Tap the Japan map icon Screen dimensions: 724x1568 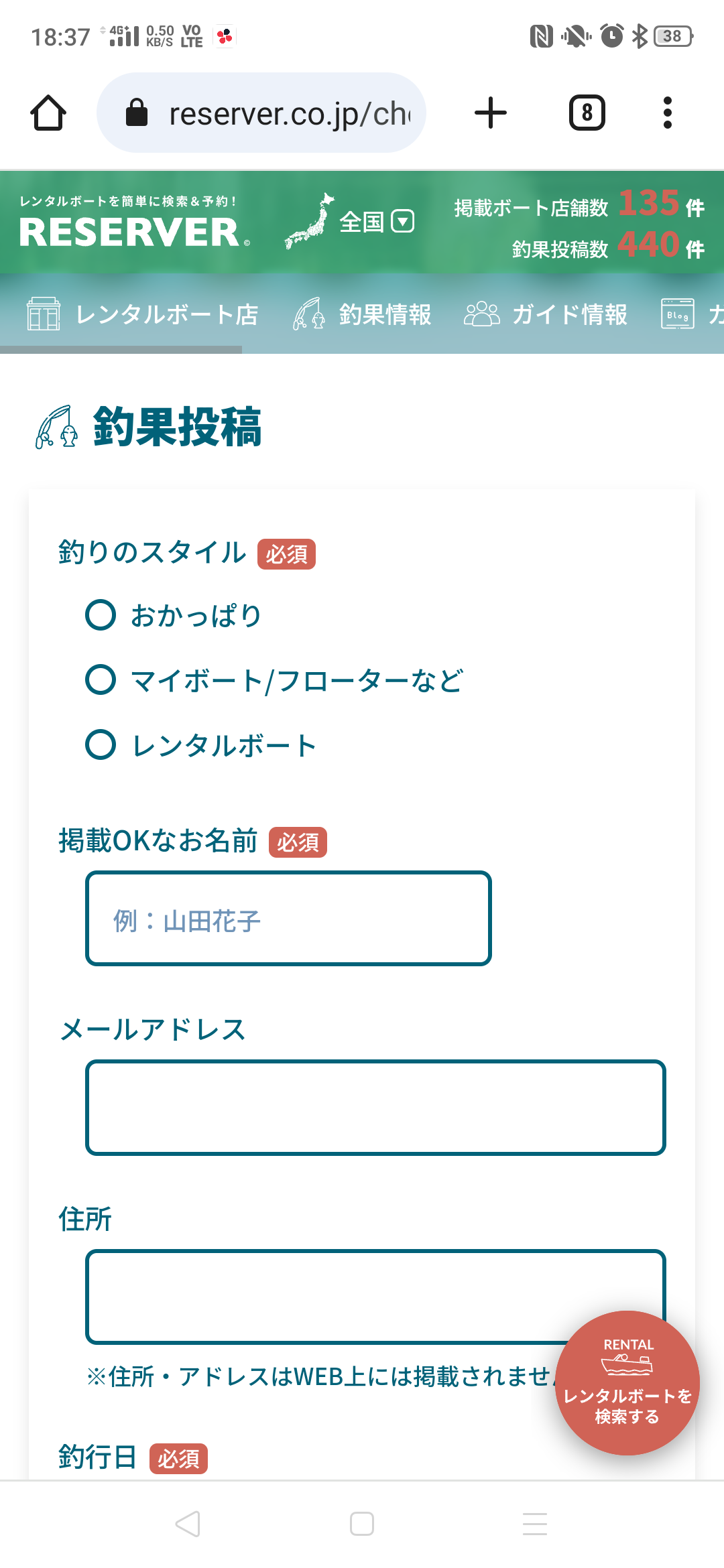point(309,221)
